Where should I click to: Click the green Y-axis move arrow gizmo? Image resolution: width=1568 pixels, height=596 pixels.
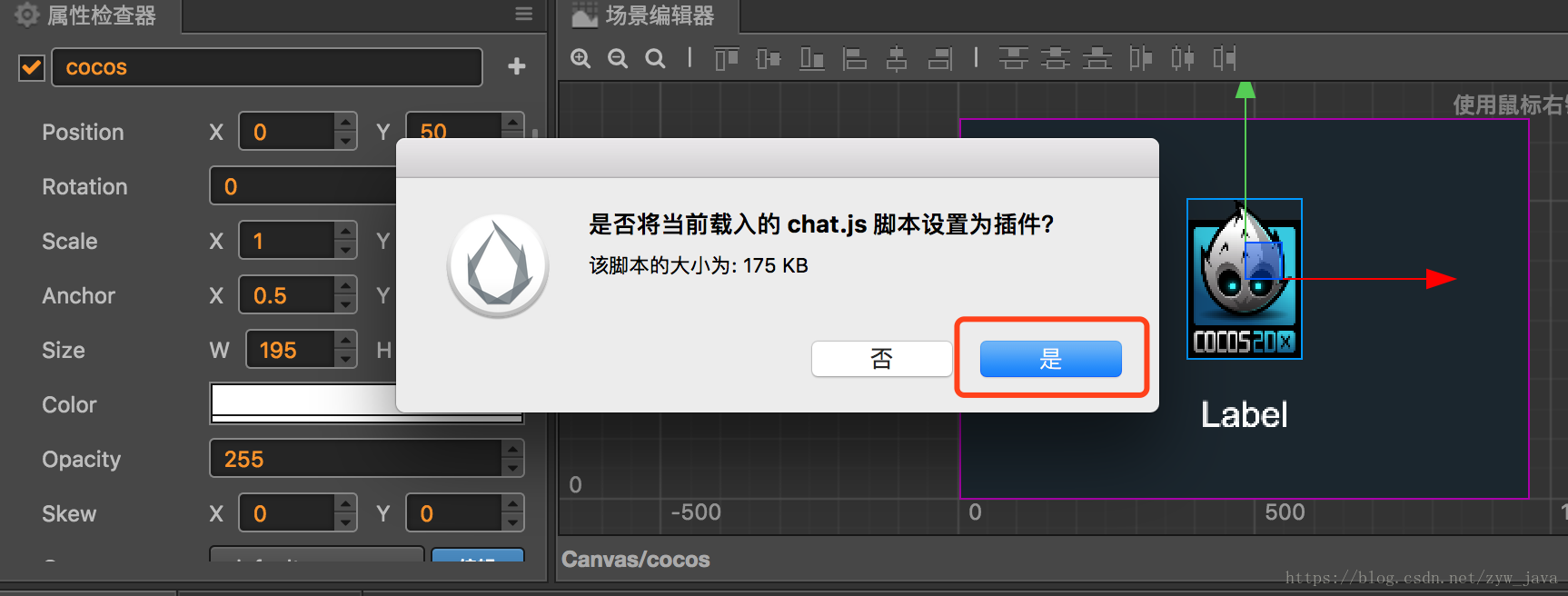1245,89
